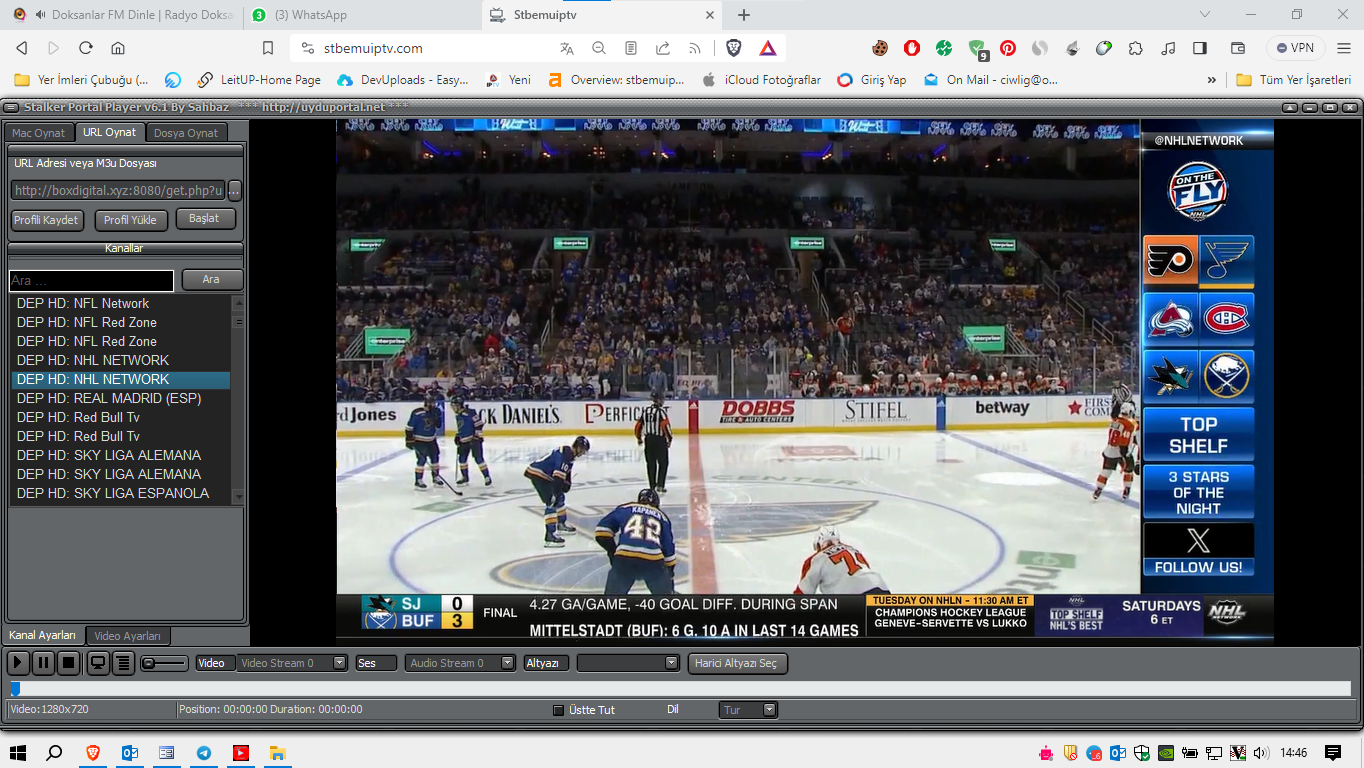Click the browse button beside URL field
The height and width of the screenshot is (768, 1364).
[x=235, y=190]
